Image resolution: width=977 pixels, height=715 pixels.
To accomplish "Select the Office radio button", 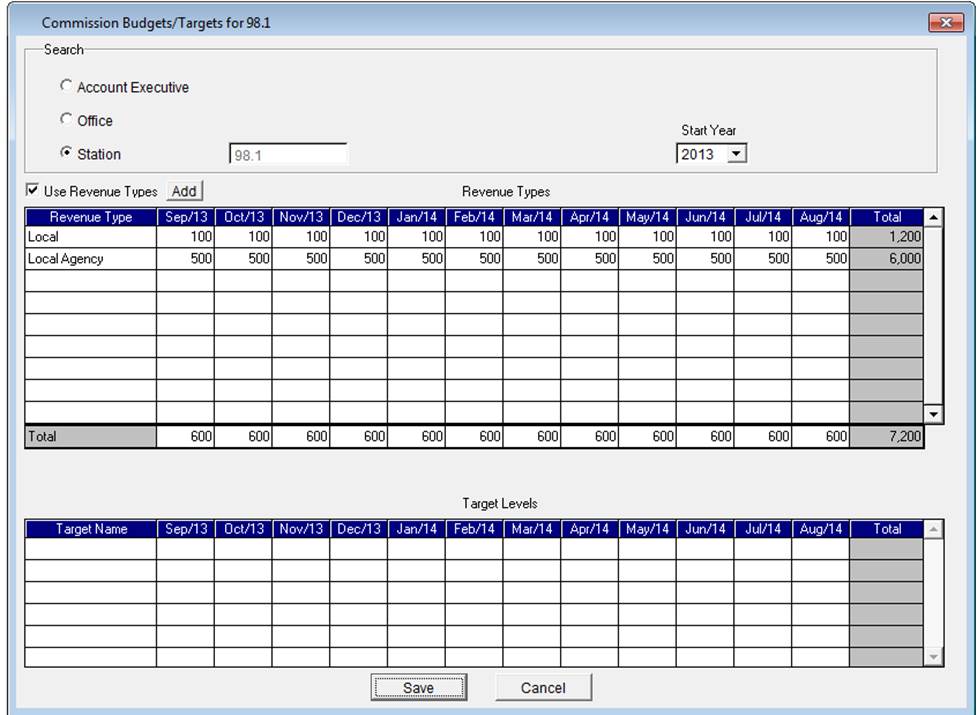I will pos(67,120).
